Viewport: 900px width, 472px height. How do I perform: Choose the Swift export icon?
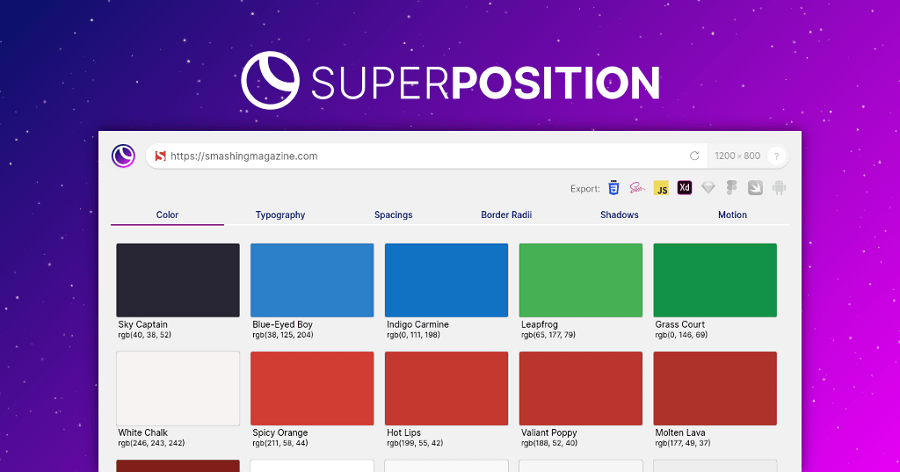coord(756,188)
